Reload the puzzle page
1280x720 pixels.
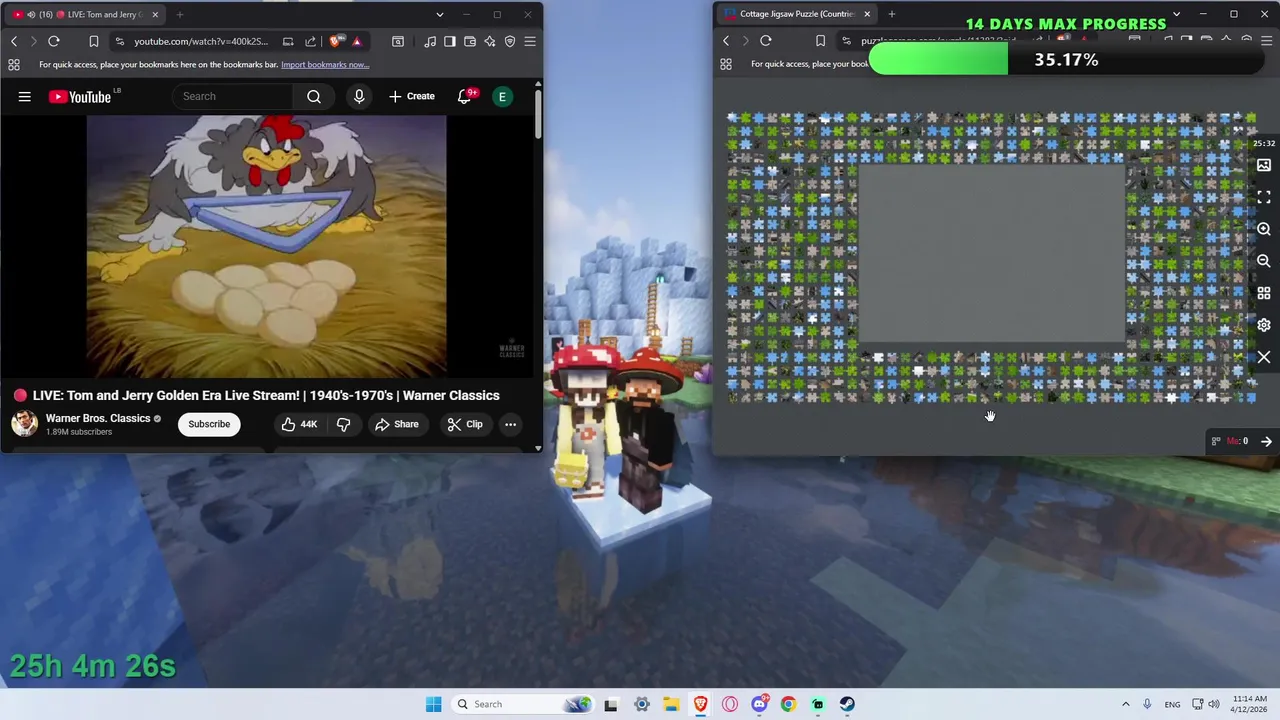pyautogui.click(x=766, y=41)
